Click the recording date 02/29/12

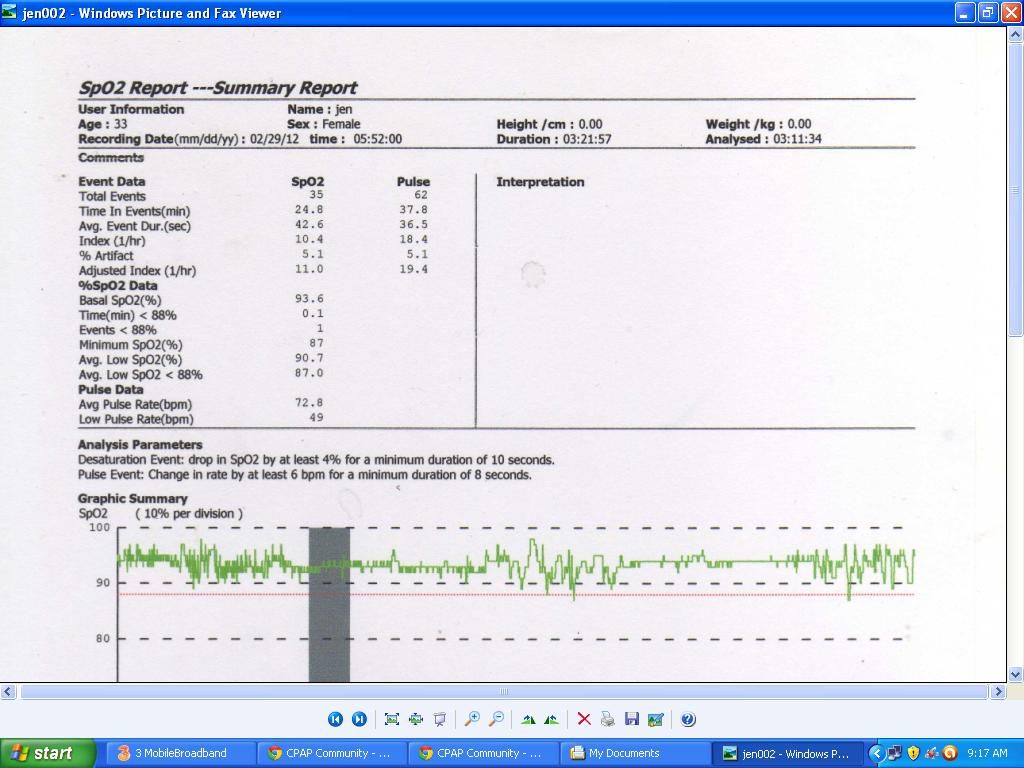[274, 139]
